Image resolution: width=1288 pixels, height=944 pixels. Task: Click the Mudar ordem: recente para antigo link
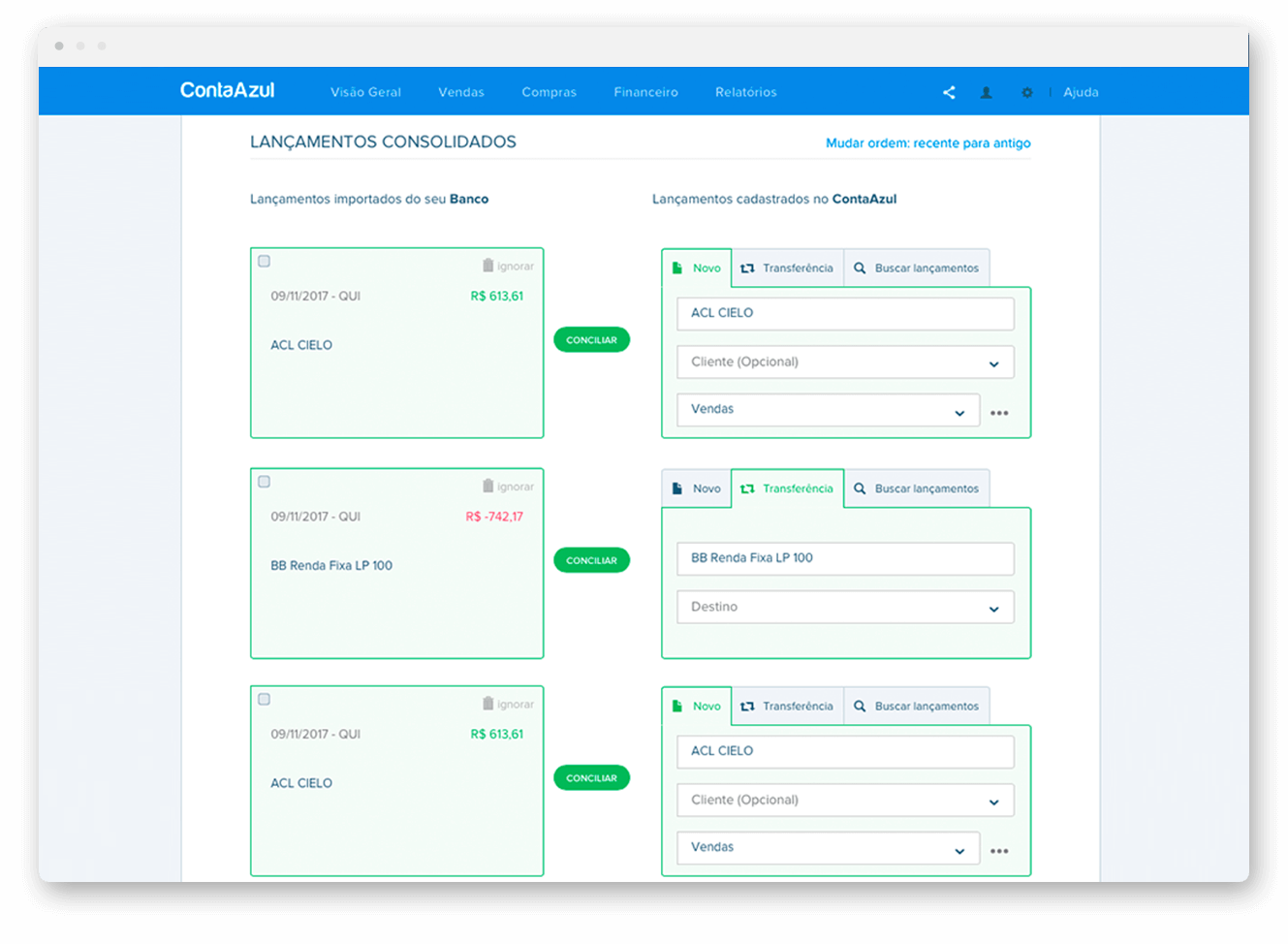point(927,142)
